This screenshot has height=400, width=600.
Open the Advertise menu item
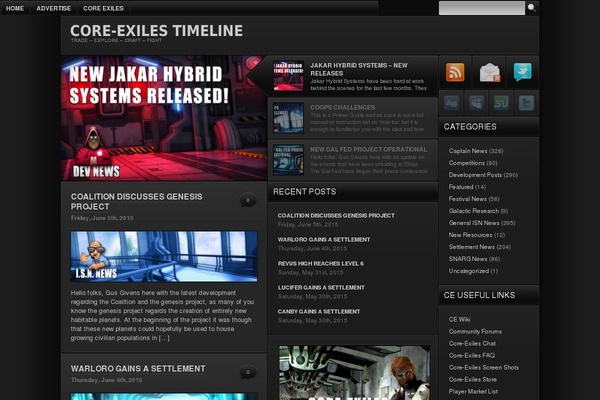pos(54,8)
